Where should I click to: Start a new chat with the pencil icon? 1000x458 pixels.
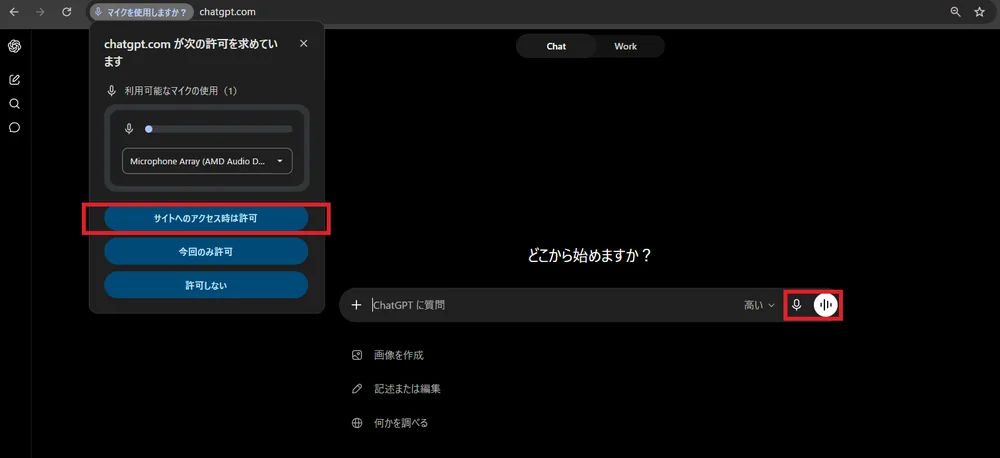tap(15, 80)
